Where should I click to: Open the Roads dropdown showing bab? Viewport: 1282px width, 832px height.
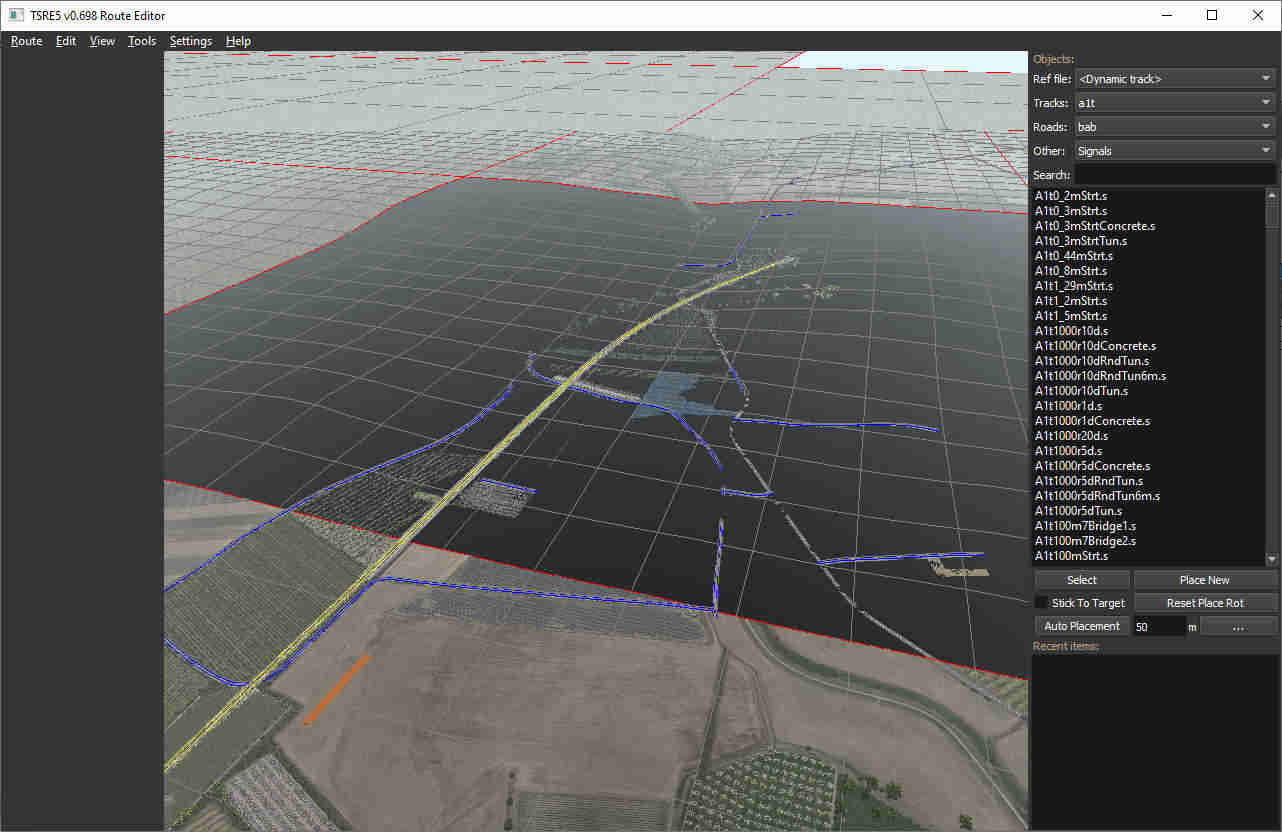click(1174, 127)
